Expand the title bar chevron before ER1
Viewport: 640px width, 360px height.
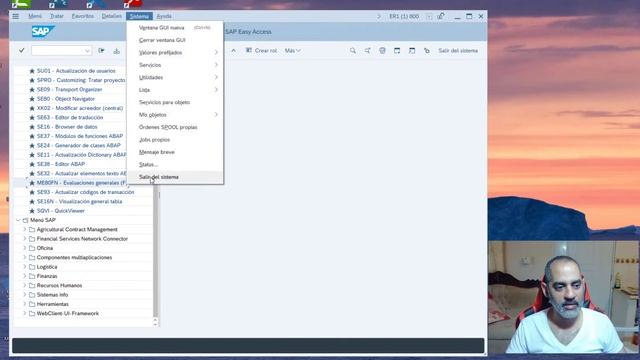pos(378,16)
